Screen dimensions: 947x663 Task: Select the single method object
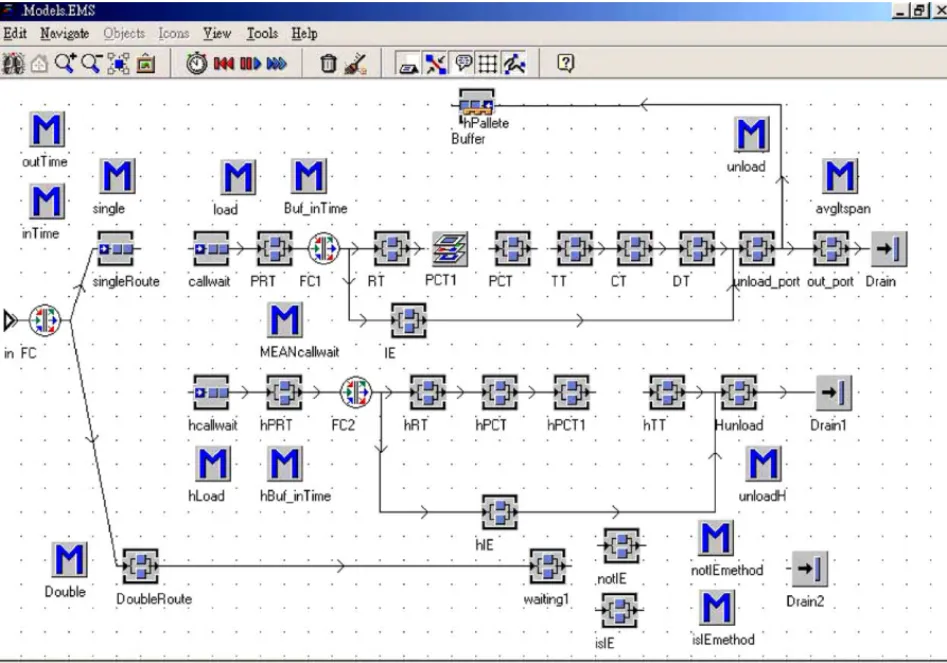point(117,176)
